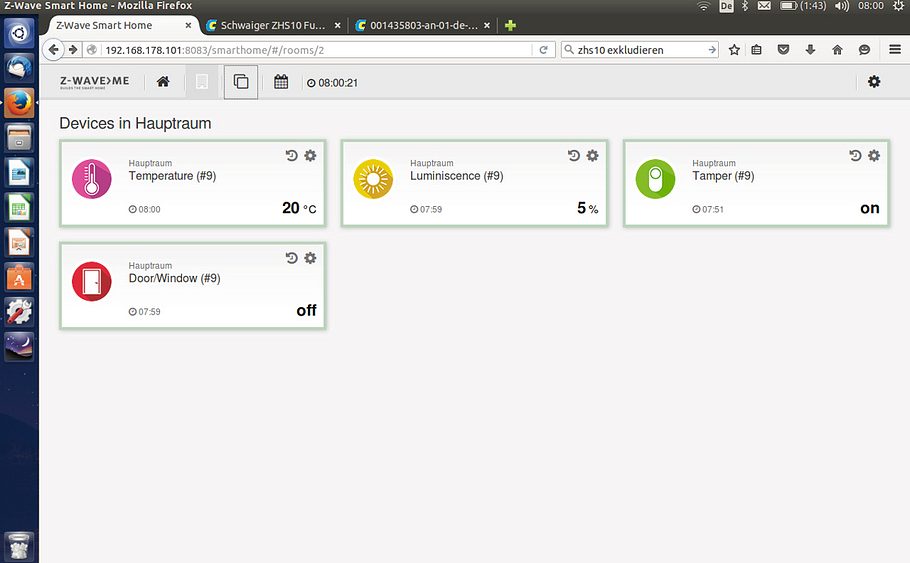Open the events calendar icon

281,82
